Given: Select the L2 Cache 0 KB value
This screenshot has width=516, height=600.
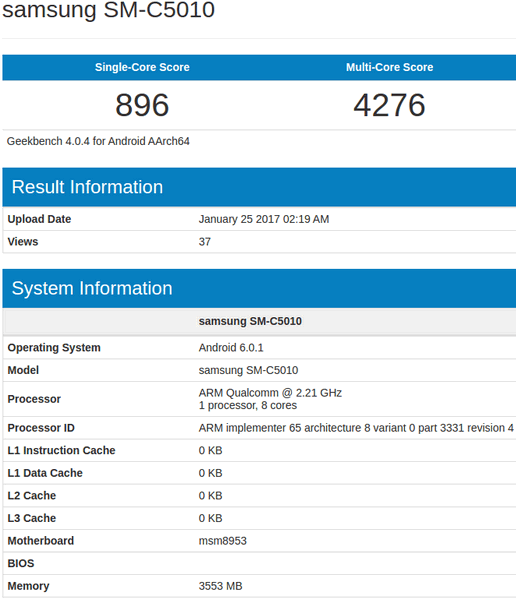Looking at the screenshot, I should 211,496.
